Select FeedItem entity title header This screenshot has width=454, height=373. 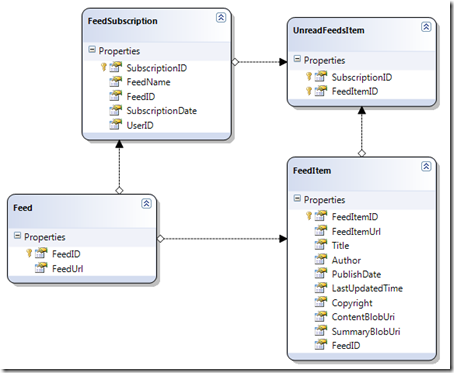click(312, 171)
